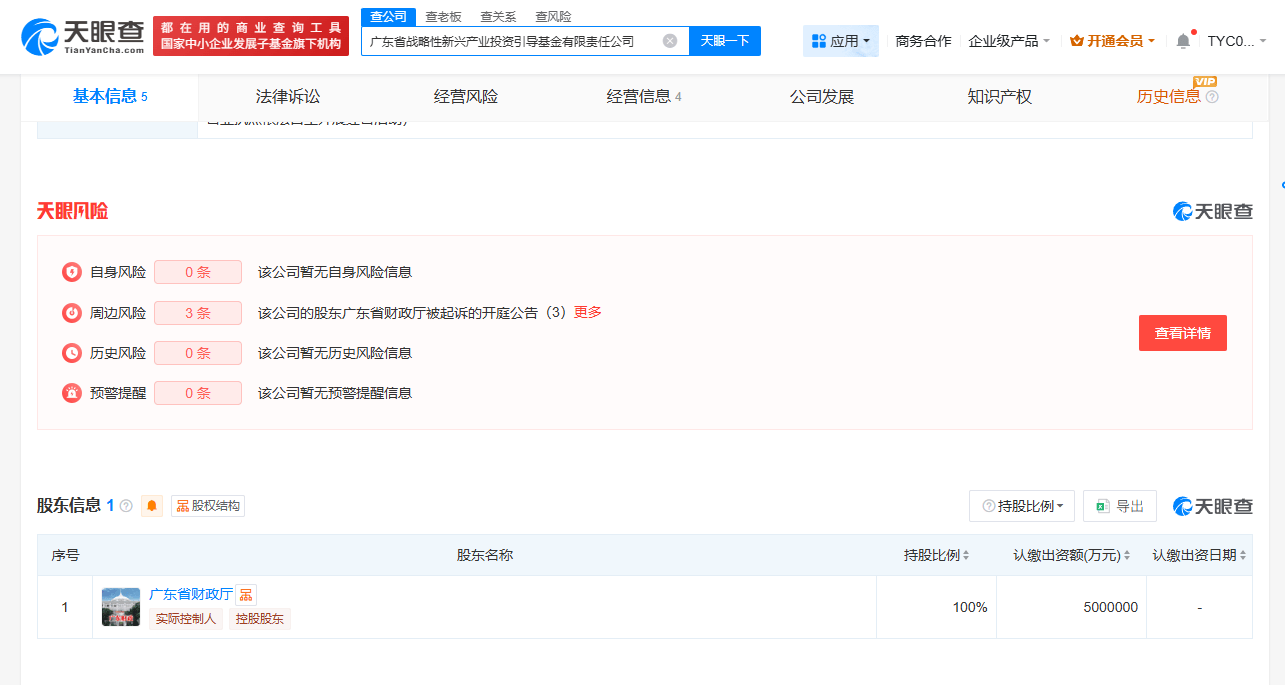Expand the 应用 dropdown menu
Screen dimensions: 1285x685
tap(840, 41)
